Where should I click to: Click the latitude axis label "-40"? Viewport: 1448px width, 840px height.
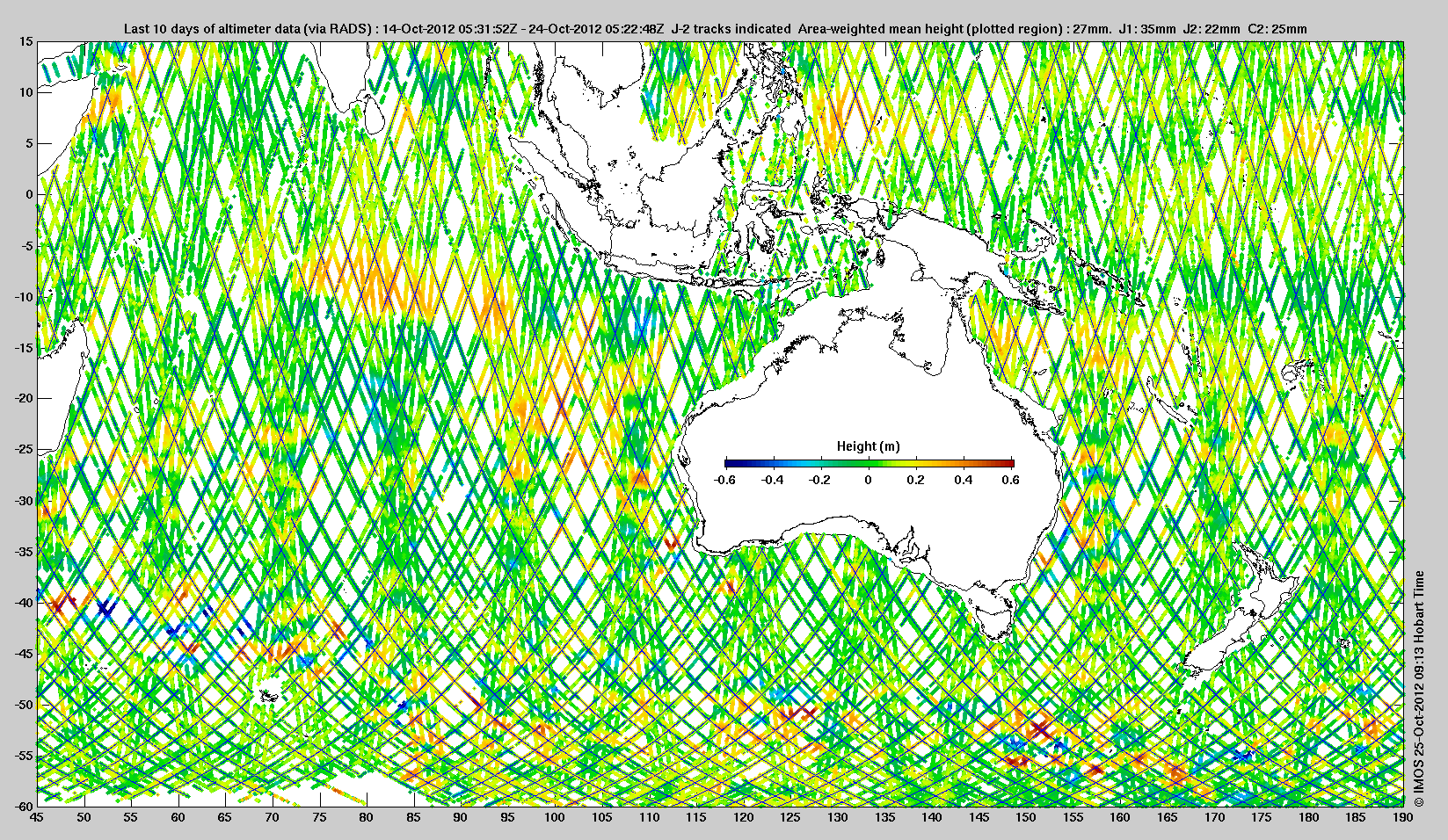[x=24, y=602]
